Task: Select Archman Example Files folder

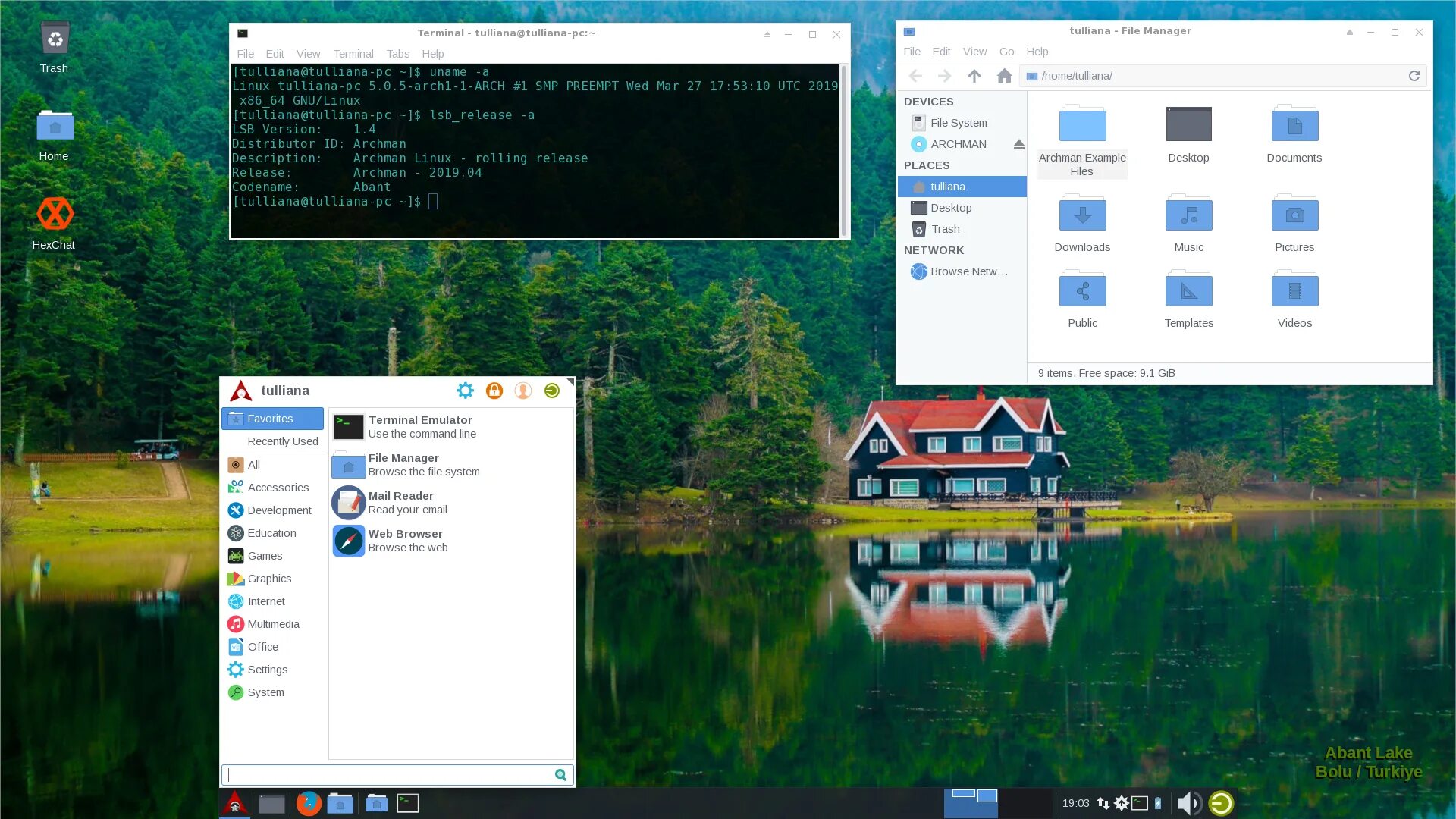Action: (1082, 142)
